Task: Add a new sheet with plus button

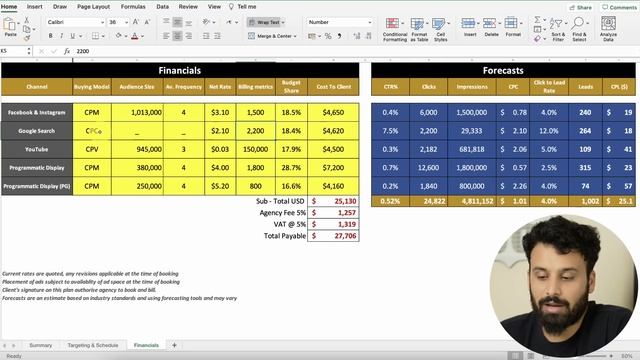Action: [174, 345]
